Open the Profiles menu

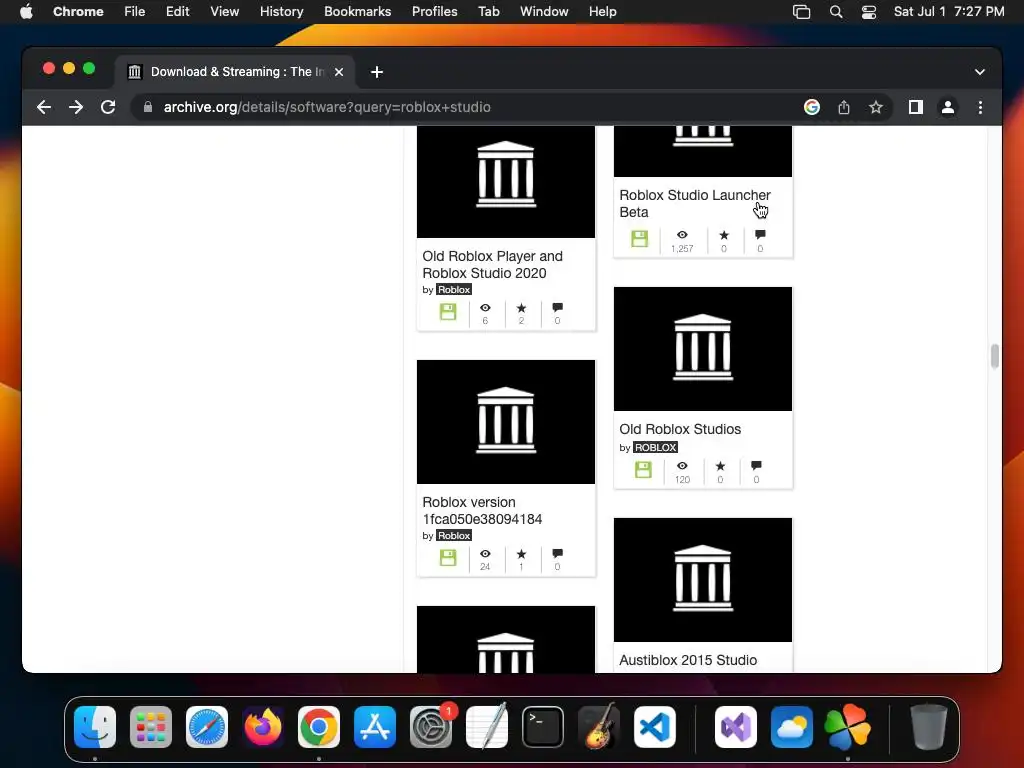point(434,11)
